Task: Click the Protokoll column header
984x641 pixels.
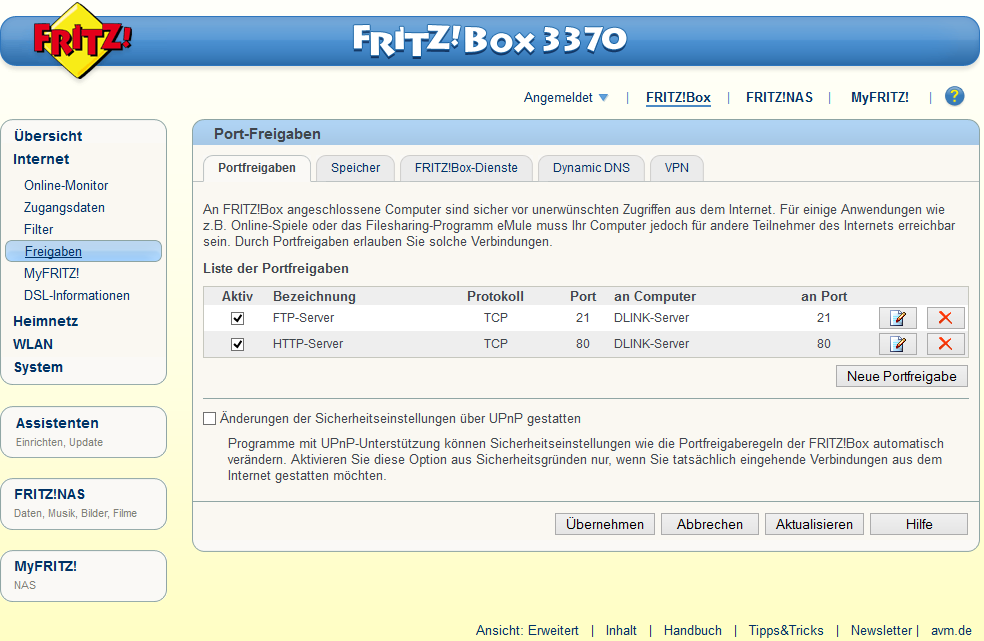Action: click(495, 296)
